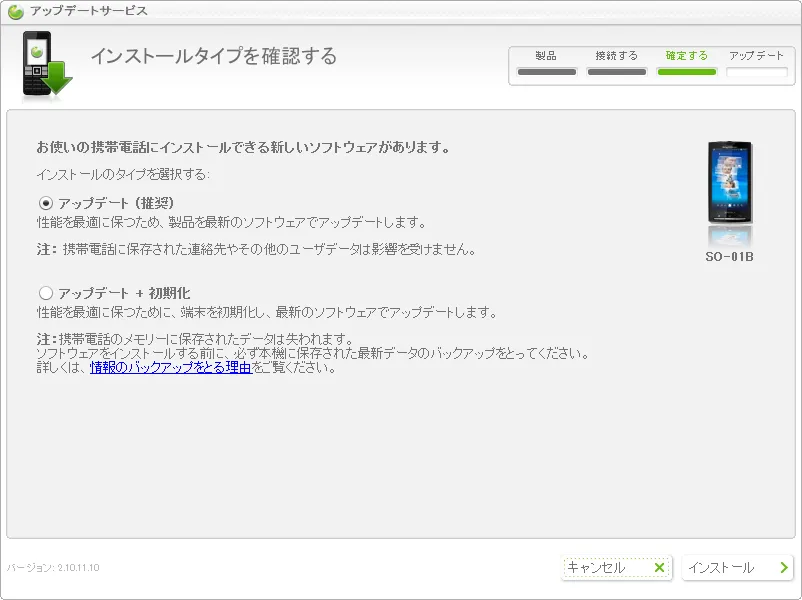Choose the アップデート + 初期化 radio option
The height and width of the screenshot is (600, 802).
45,293
